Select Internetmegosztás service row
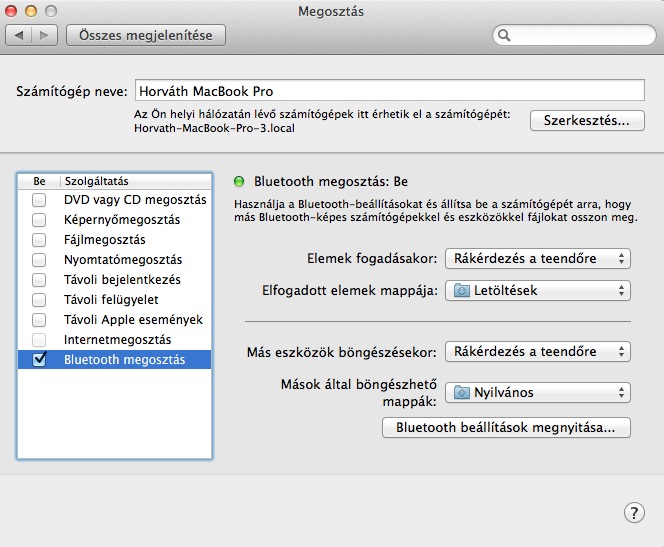The width and height of the screenshot is (664, 547). point(114,340)
